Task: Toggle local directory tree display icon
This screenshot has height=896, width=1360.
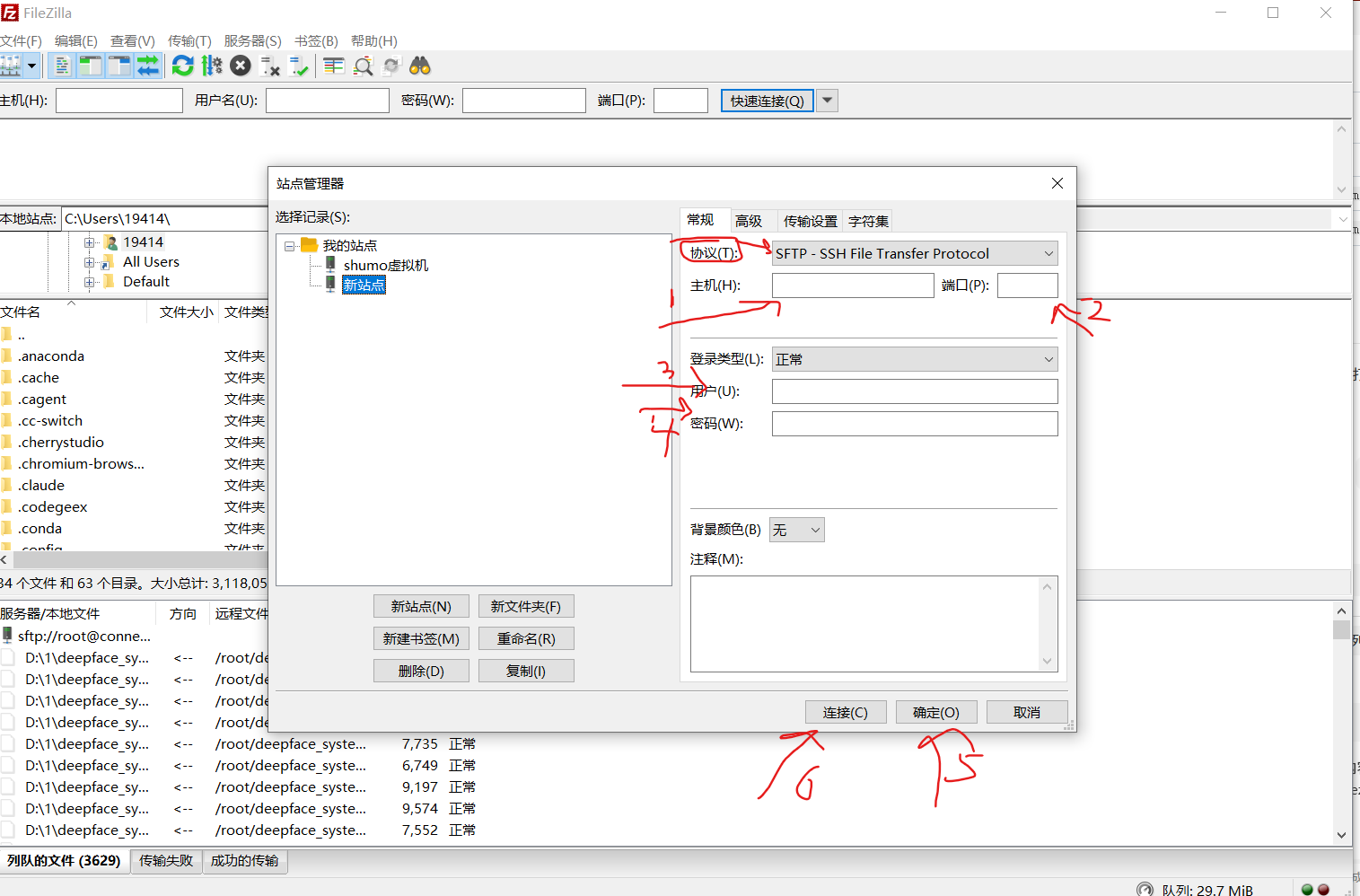Action: (x=91, y=66)
